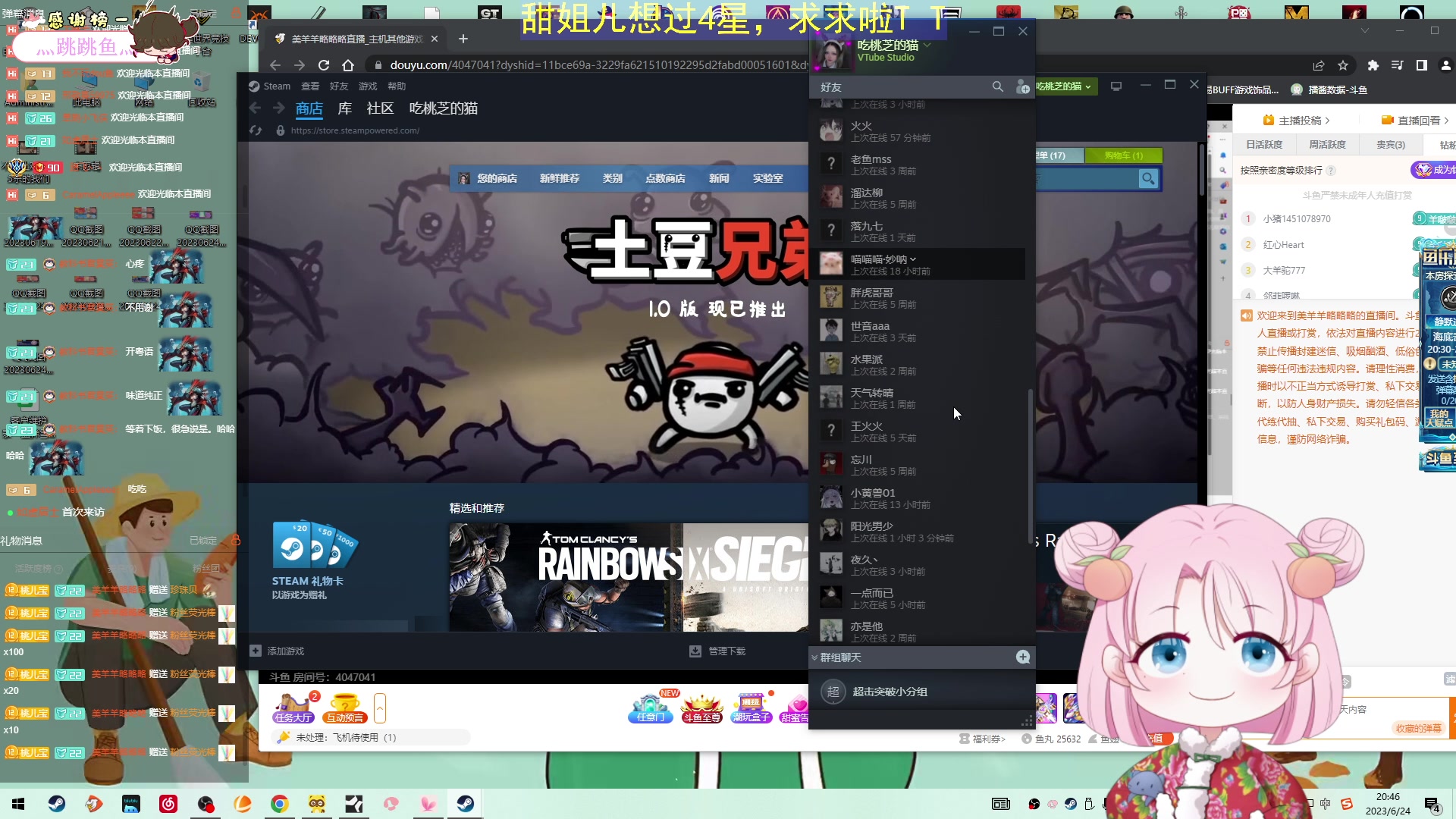Open Chrome extensions puzzle icon

(x=1373, y=65)
